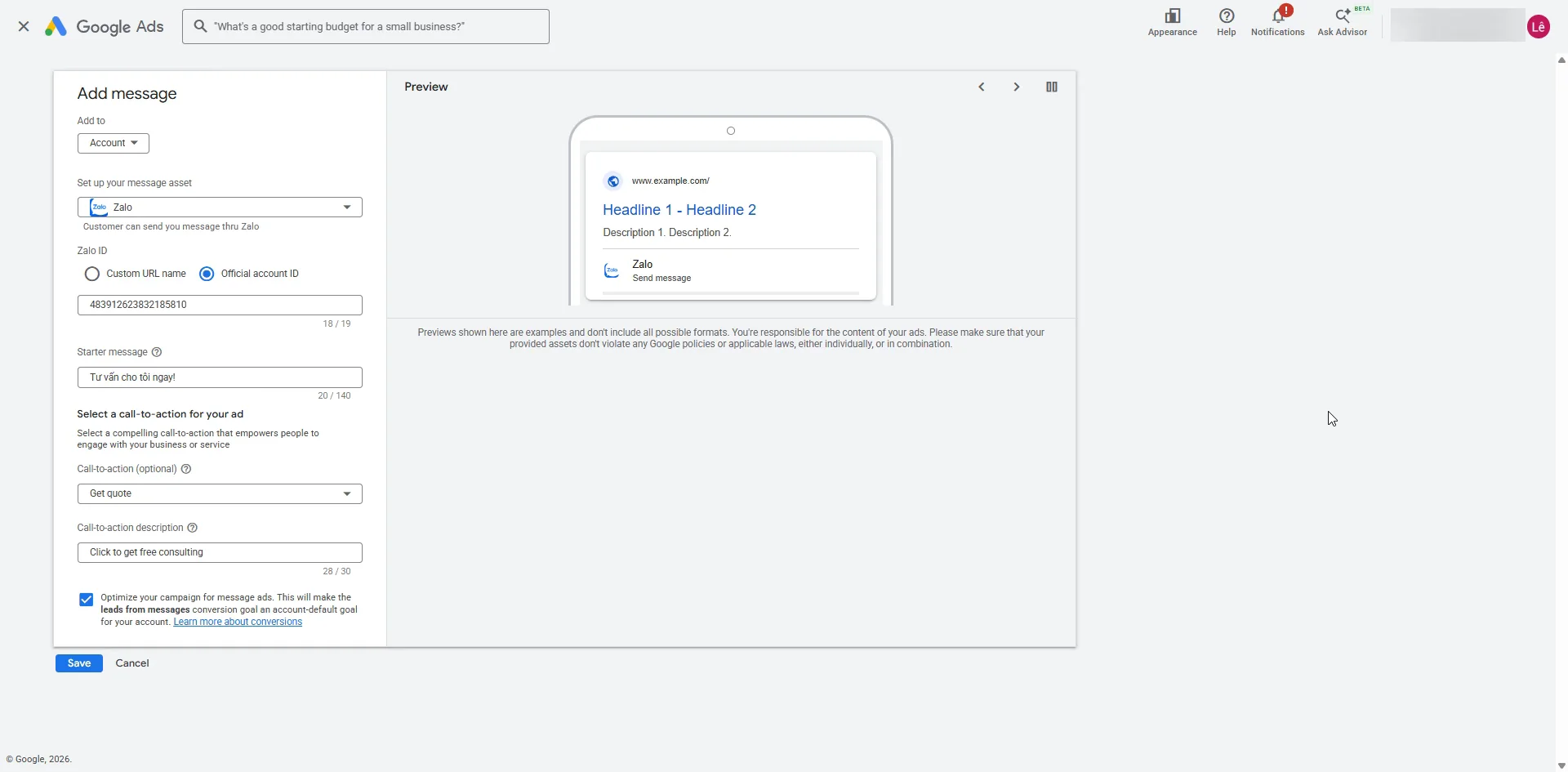This screenshot has height=772, width=1568.
Task: Close the Add message editor with X
Action: tap(24, 26)
